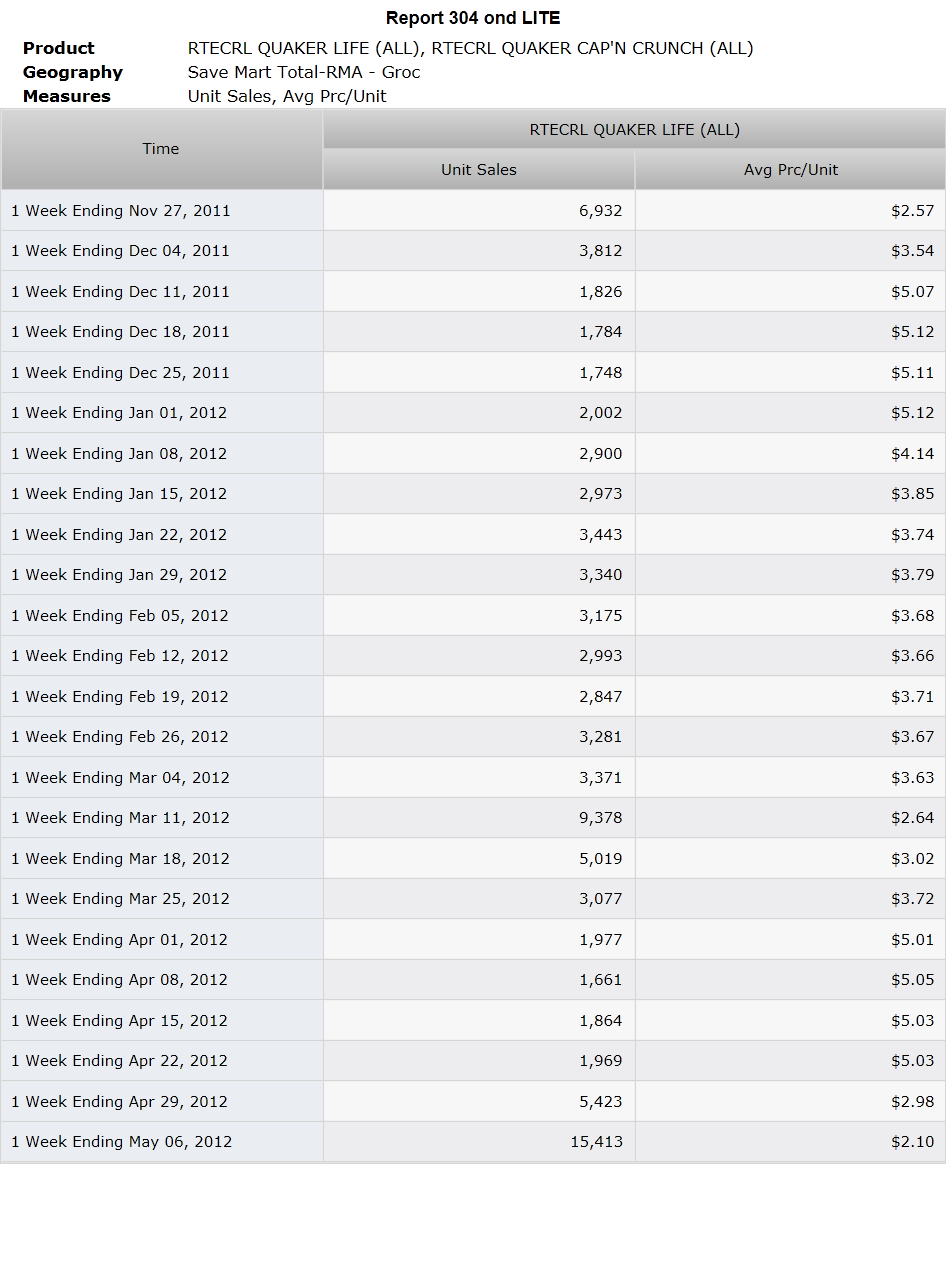Click the "Time" column header
This screenshot has height=1284, width=946.
coord(161,149)
